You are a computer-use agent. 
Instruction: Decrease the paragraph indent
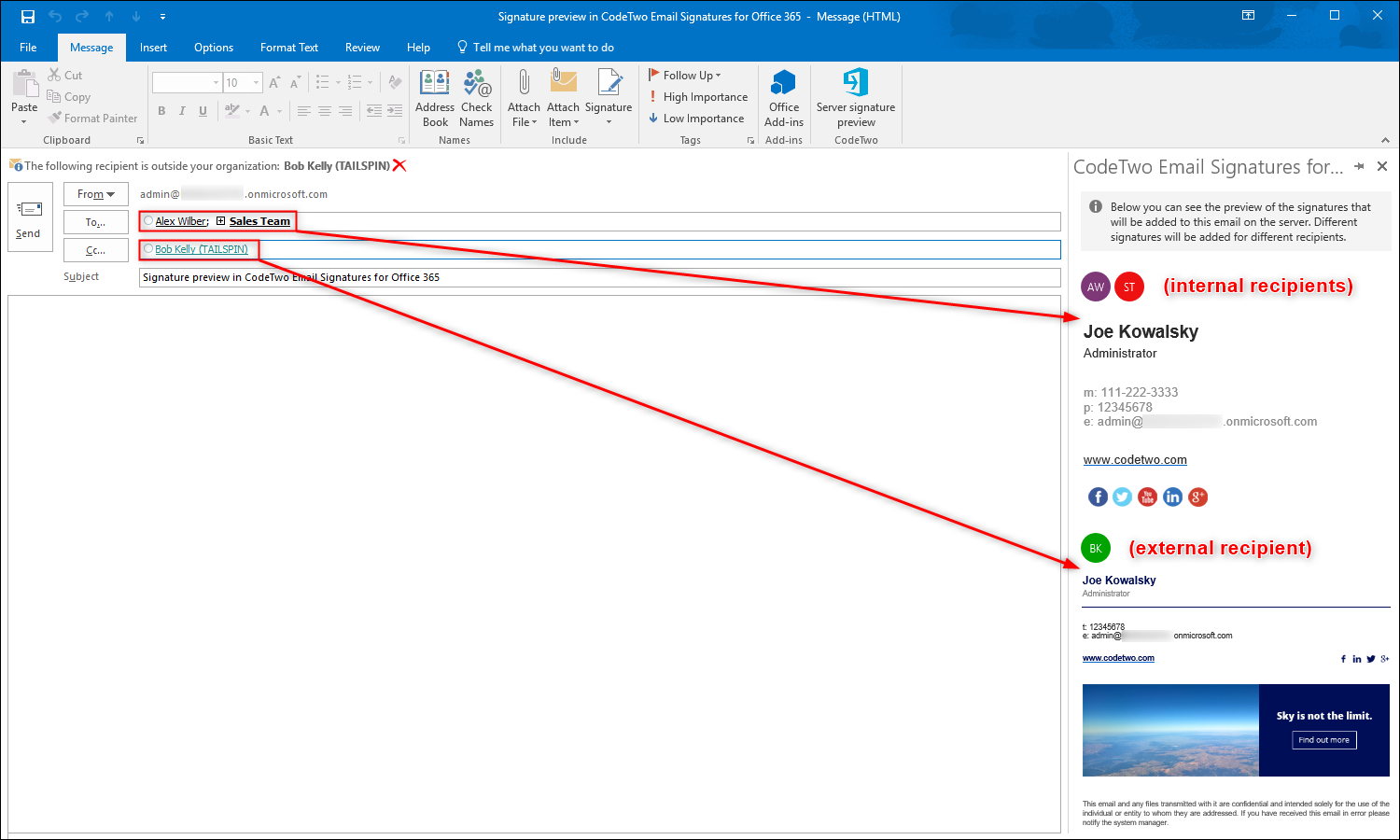click(374, 111)
